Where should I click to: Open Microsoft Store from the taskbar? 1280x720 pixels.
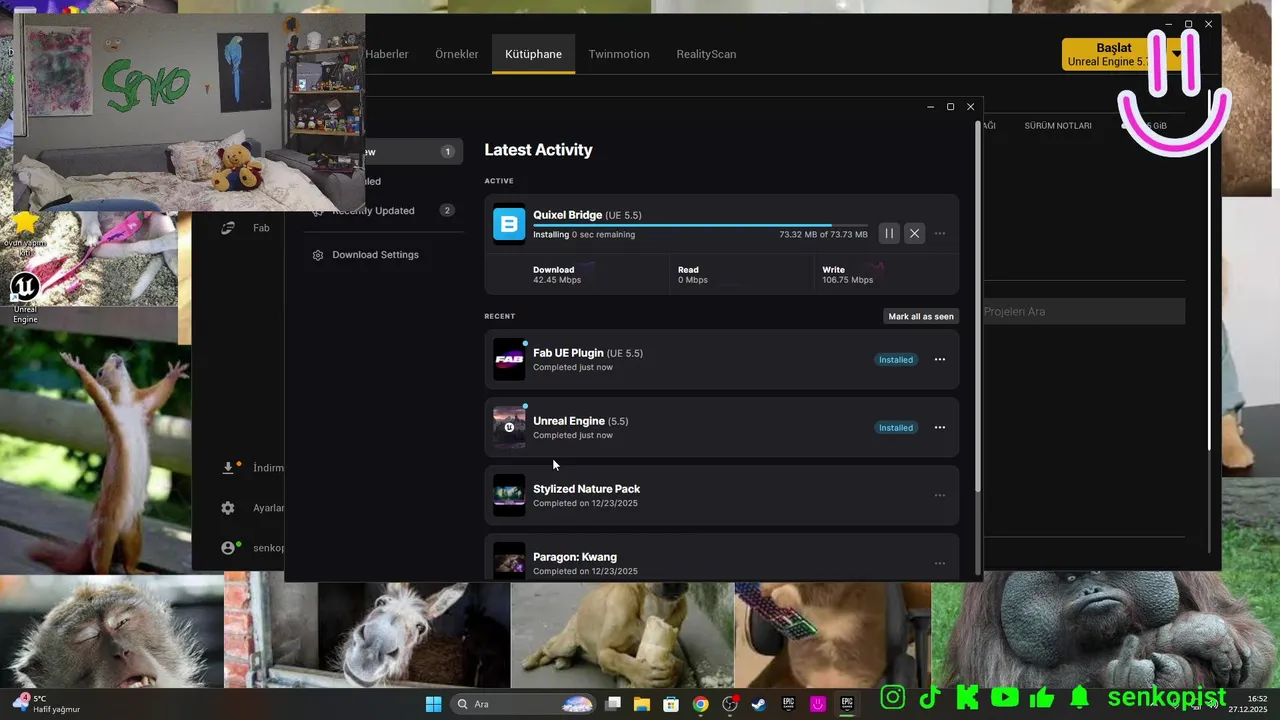[x=671, y=704]
